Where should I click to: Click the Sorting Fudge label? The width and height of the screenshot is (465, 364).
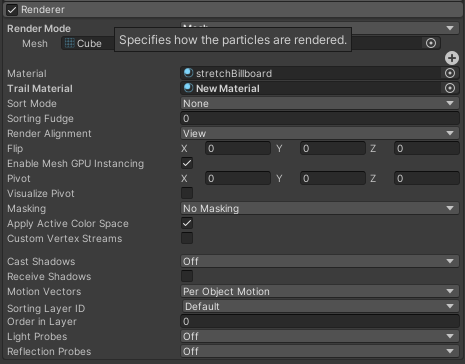click(x=40, y=118)
